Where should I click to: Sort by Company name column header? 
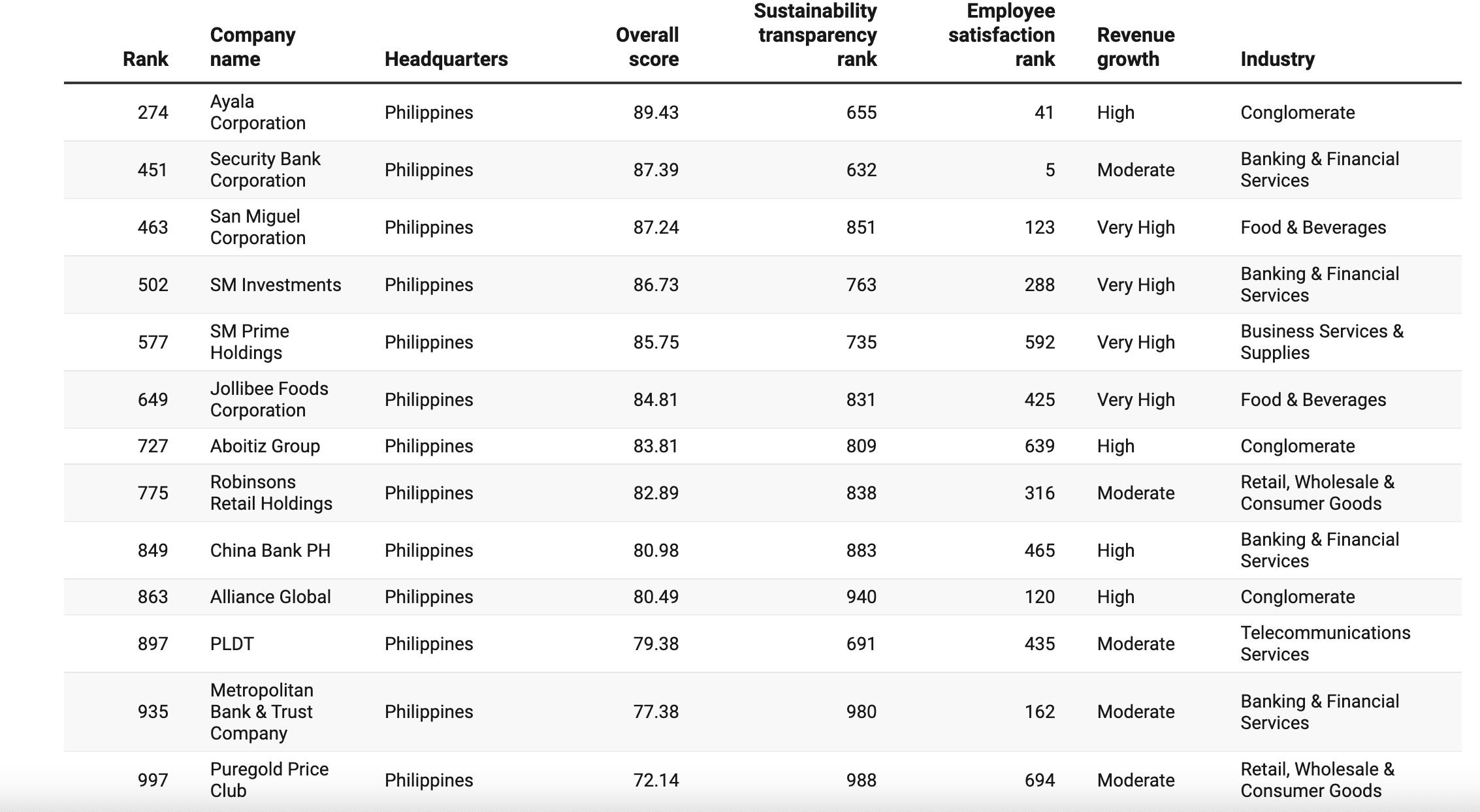[x=252, y=47]
